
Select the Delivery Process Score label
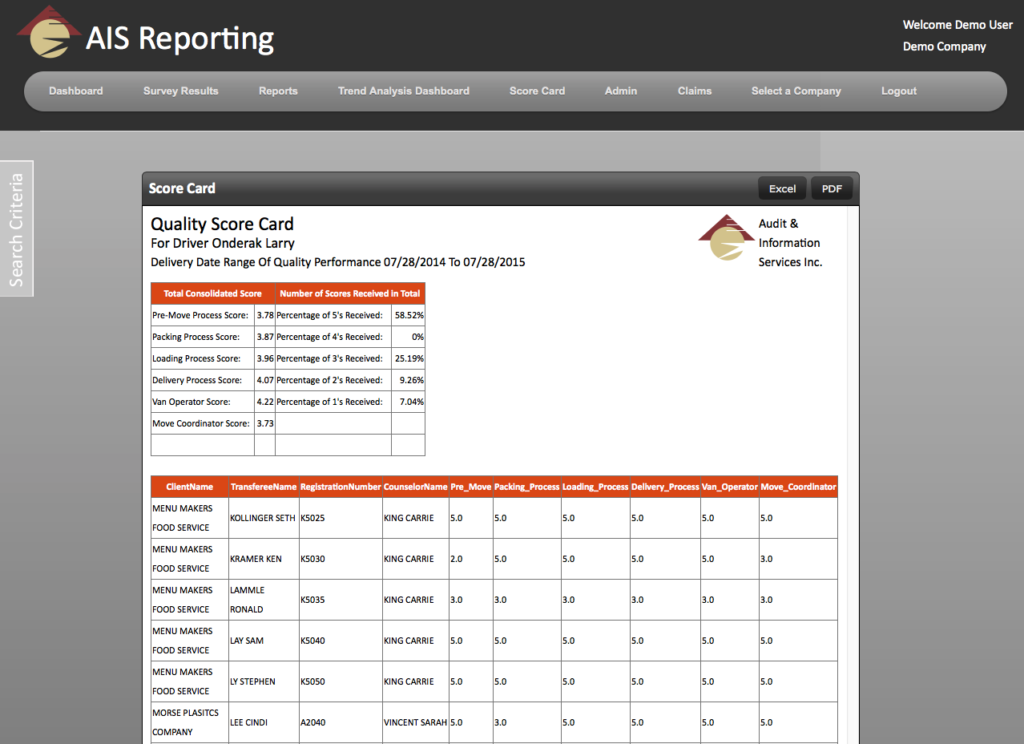point(197,380)
